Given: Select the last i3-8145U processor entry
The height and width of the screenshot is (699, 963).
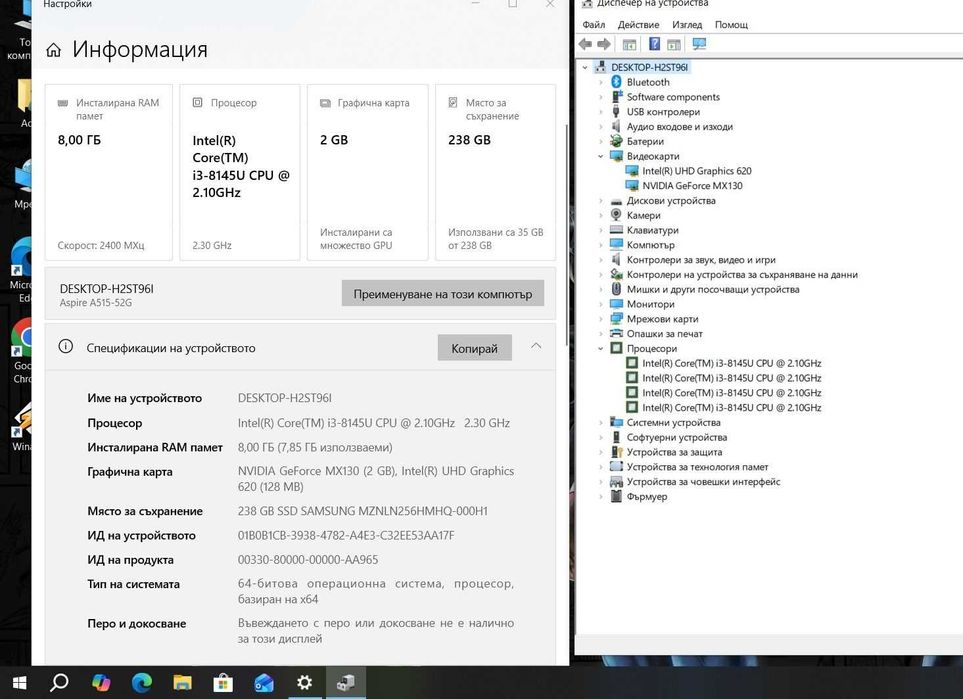Looking at the screenshot, I should [x=731, y=407].
